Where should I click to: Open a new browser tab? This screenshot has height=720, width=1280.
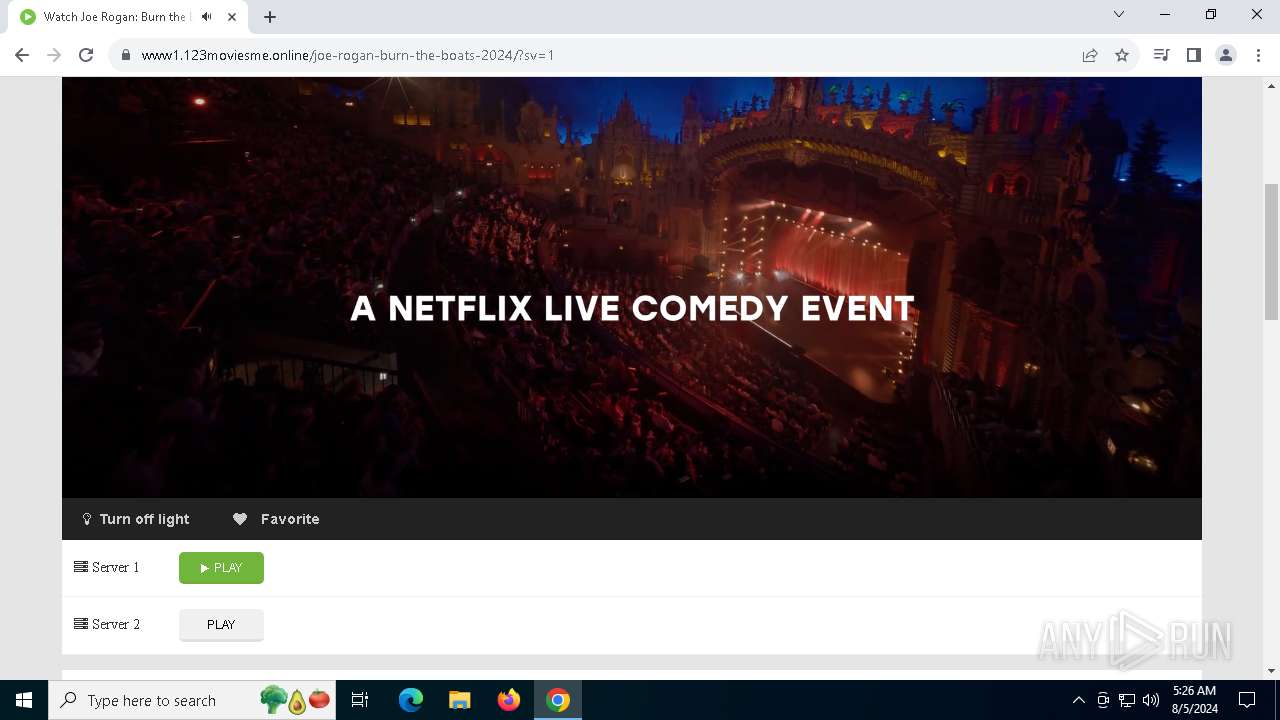[270, 17]
